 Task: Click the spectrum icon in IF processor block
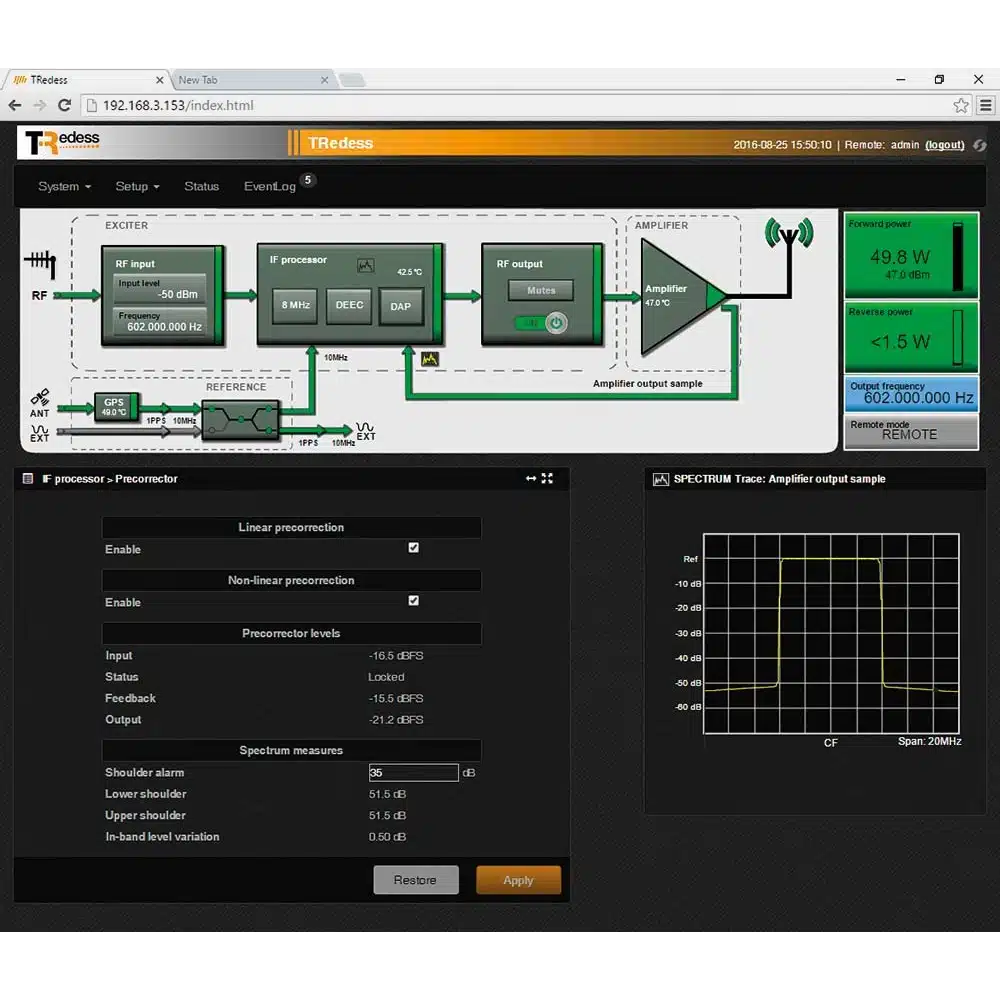point(365,265)
